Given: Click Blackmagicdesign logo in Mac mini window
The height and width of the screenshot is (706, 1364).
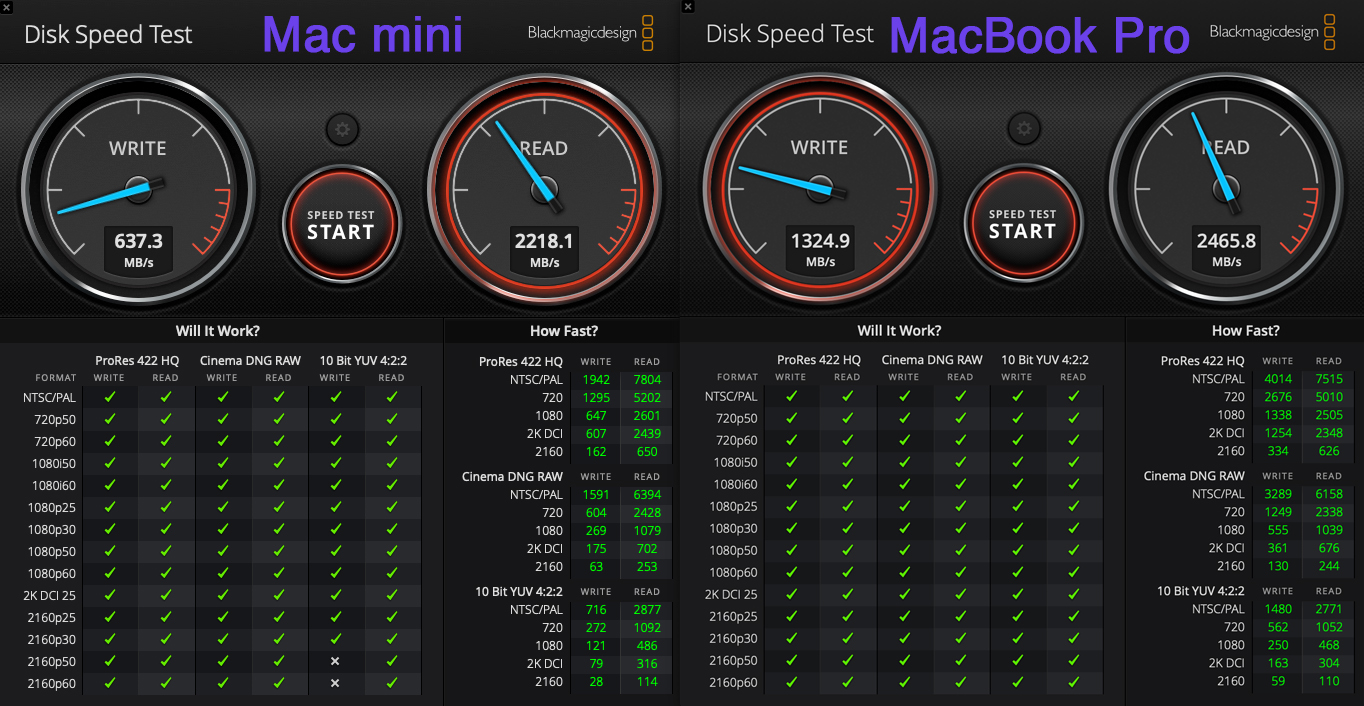Looking at the screenshot, I should click(590, 33).
